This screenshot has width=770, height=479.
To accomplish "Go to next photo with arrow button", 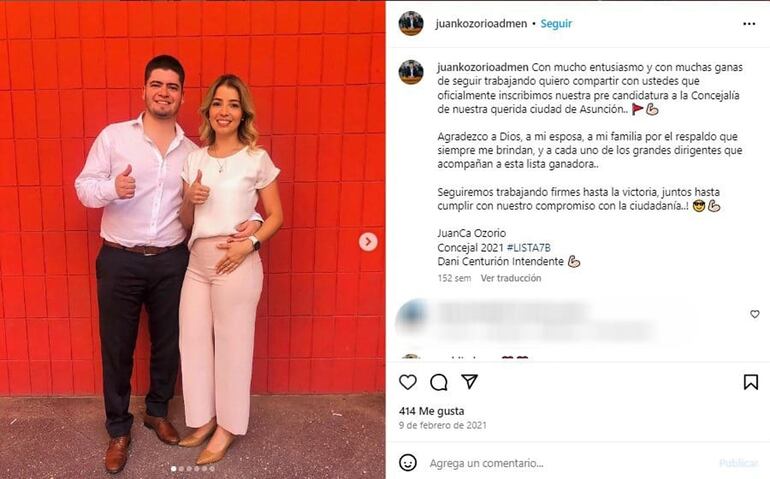I will click(368, 242).
